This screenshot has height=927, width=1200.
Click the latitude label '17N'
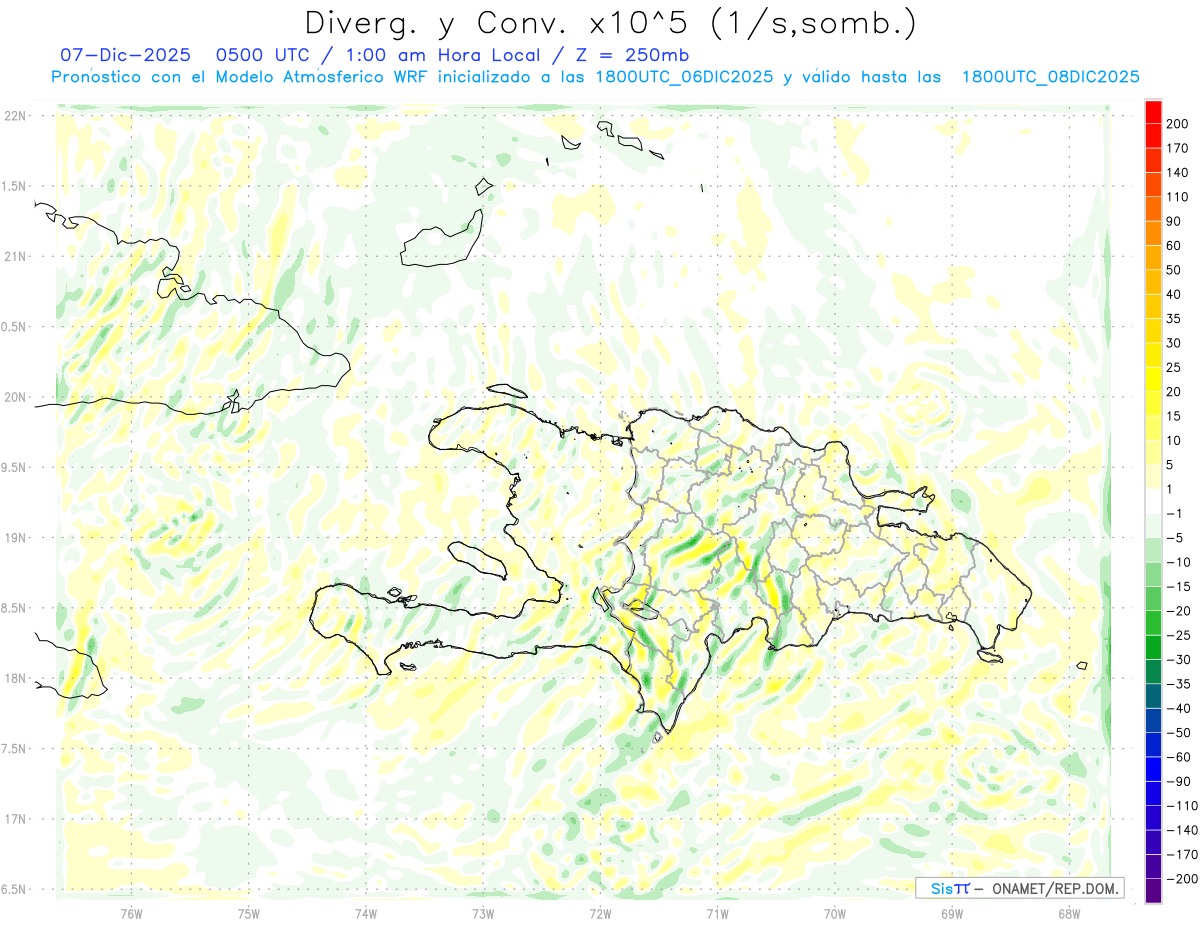point(14,819)
